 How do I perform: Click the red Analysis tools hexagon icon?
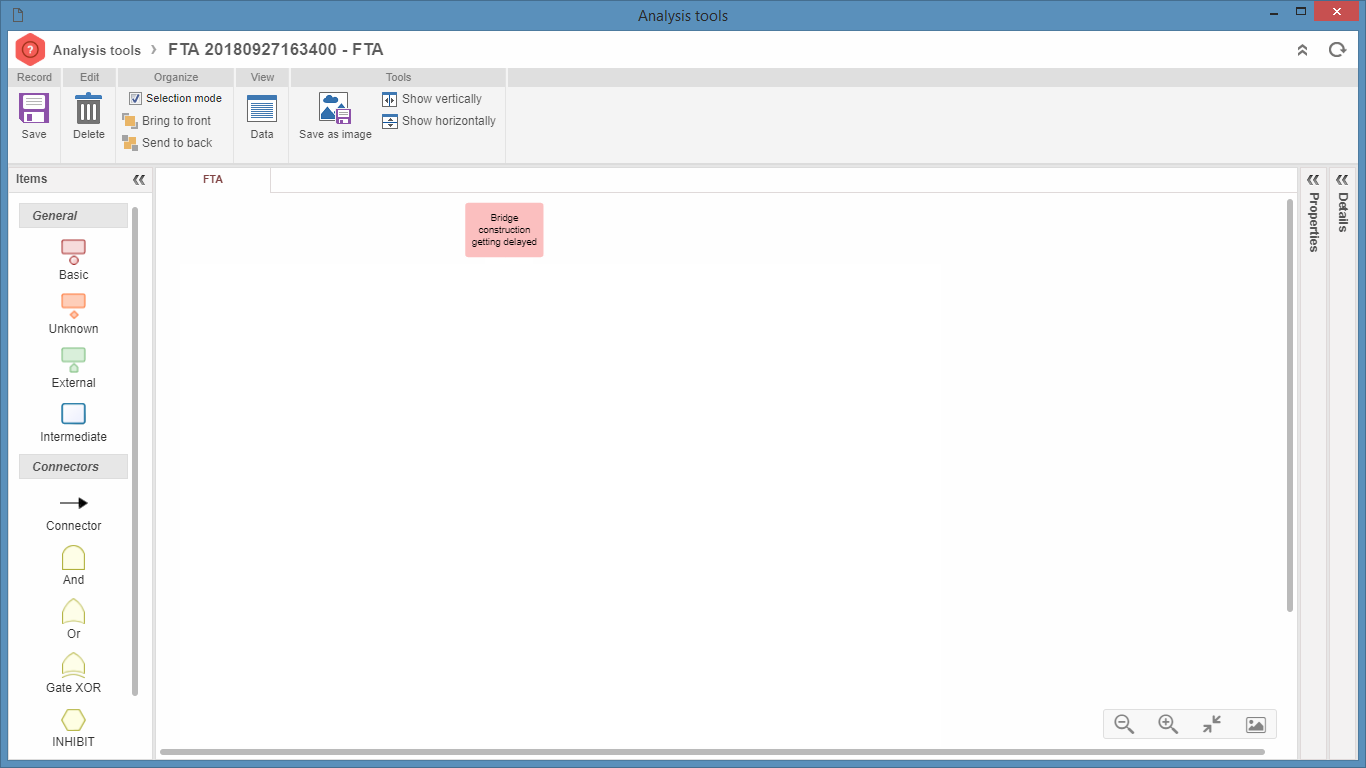click(x=30, y=49)
